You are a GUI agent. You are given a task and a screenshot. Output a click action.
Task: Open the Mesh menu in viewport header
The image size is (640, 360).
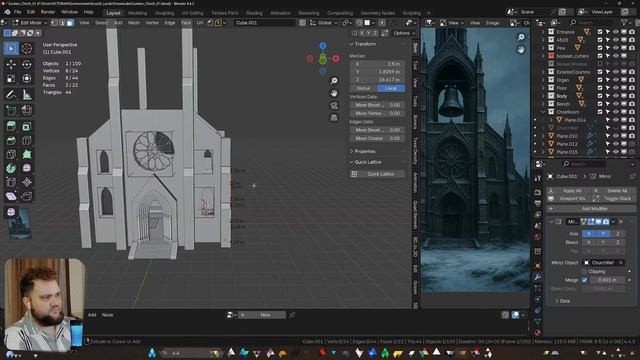tap(134, 23)
